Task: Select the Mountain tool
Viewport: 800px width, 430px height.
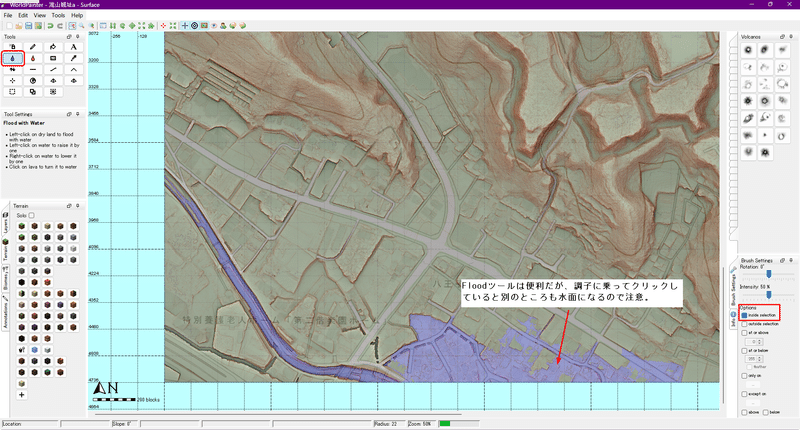Action: pos(73,69)
